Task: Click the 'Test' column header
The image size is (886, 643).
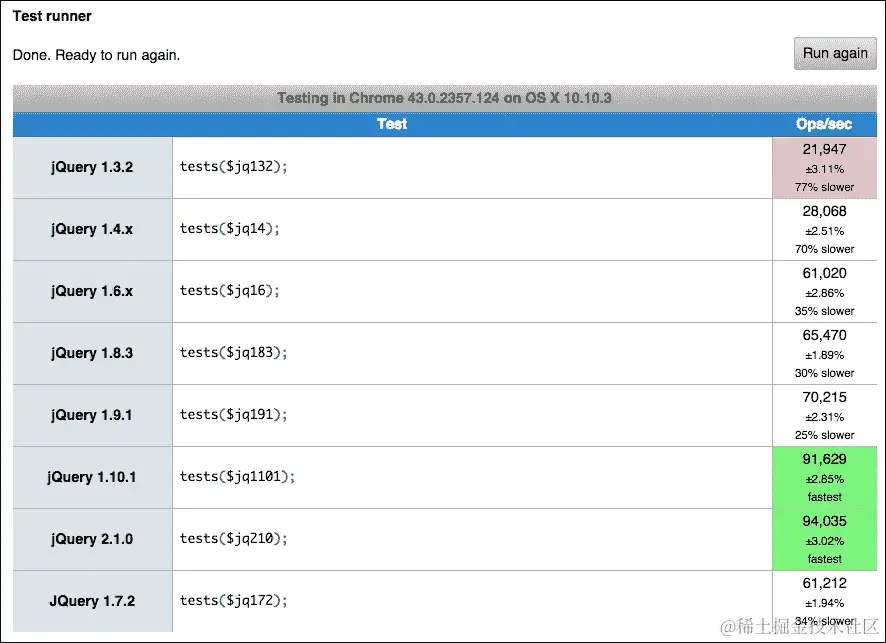Action: [392, 124]
